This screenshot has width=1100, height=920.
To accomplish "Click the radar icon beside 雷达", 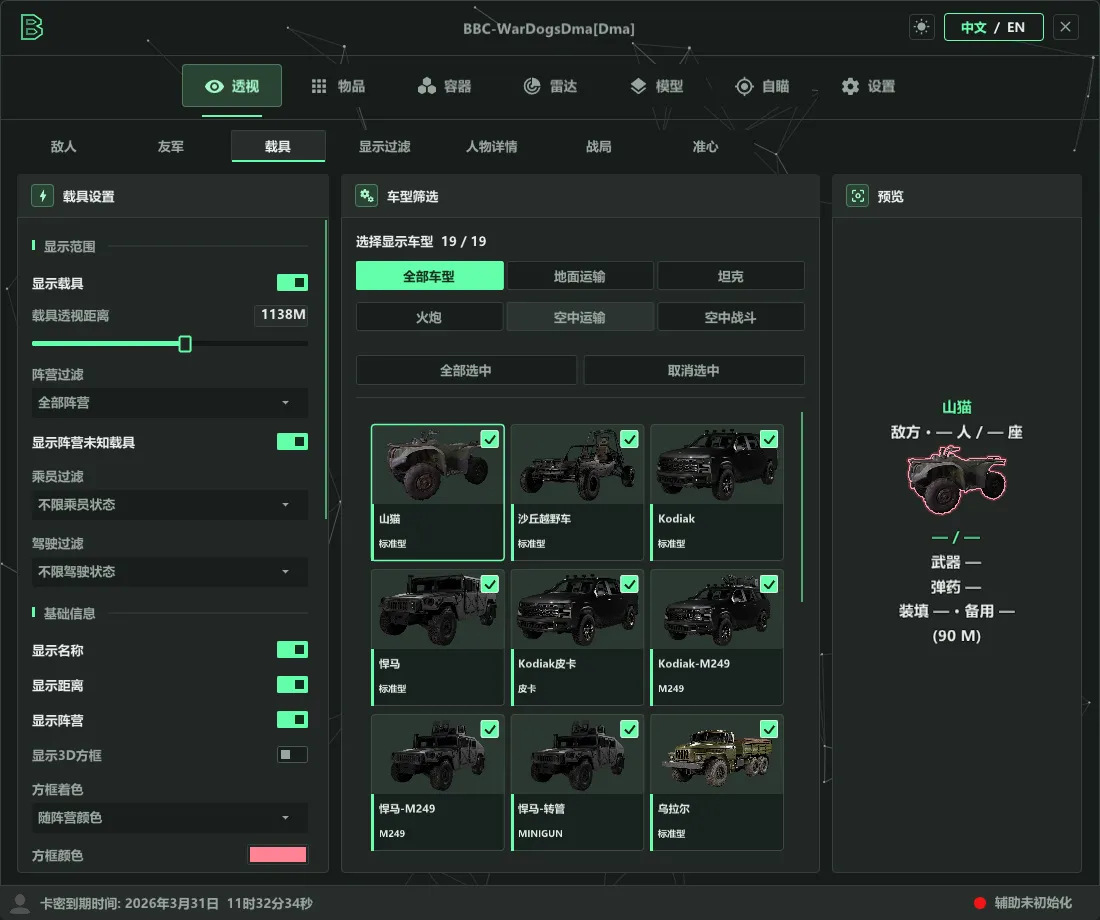I will pos(532,86).
